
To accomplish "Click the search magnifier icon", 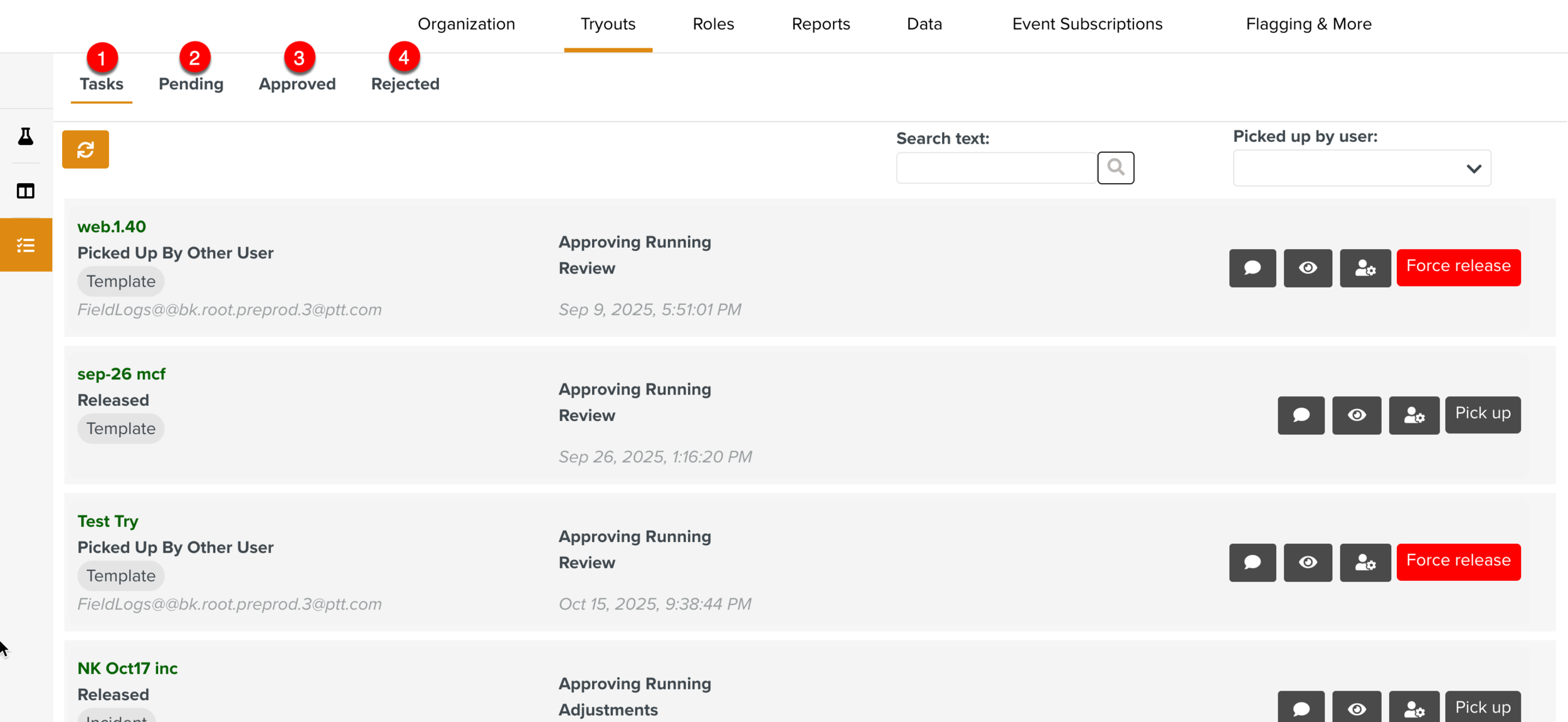I will pyautogui.click(x=1115, y=167).
